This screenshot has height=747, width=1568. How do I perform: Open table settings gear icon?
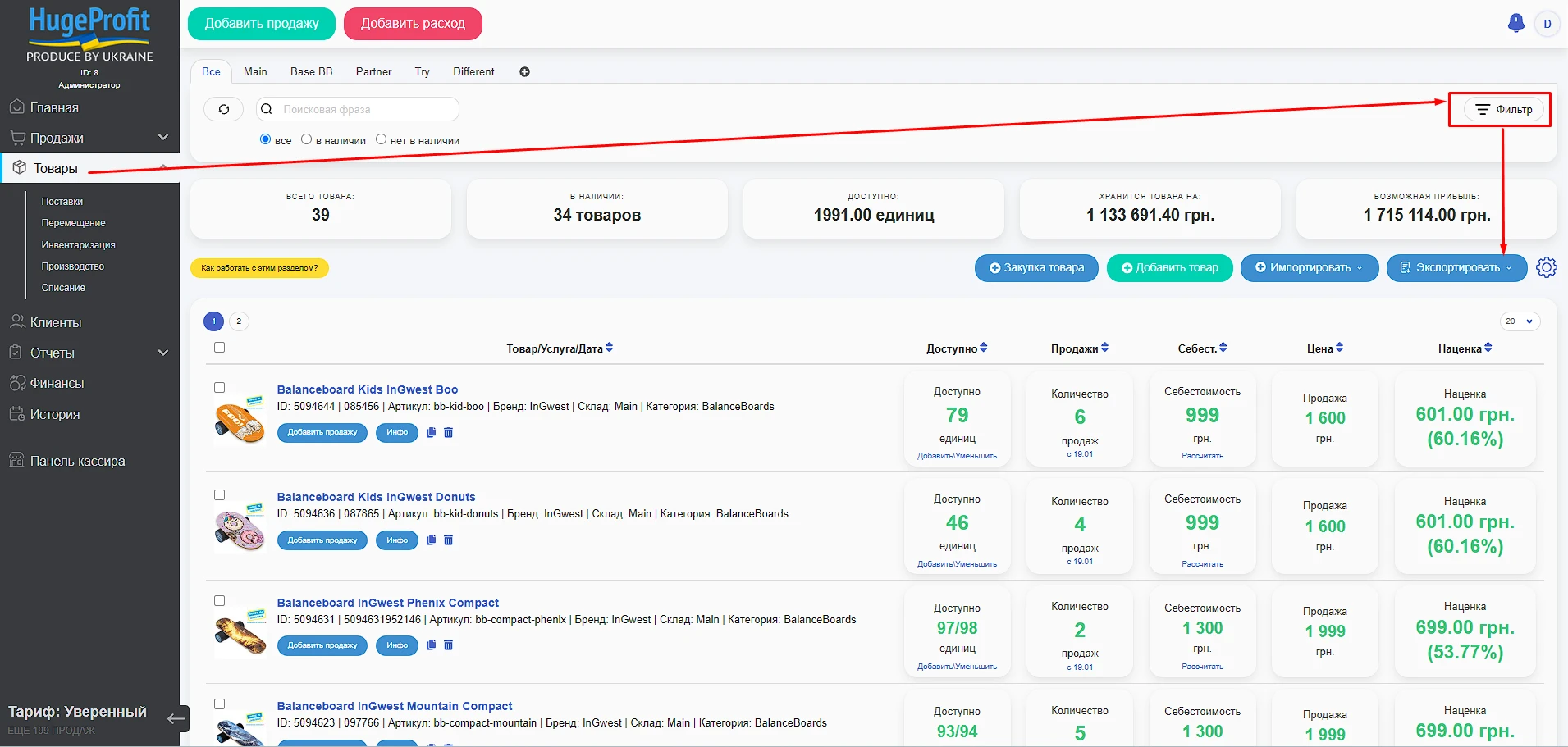1546,267
